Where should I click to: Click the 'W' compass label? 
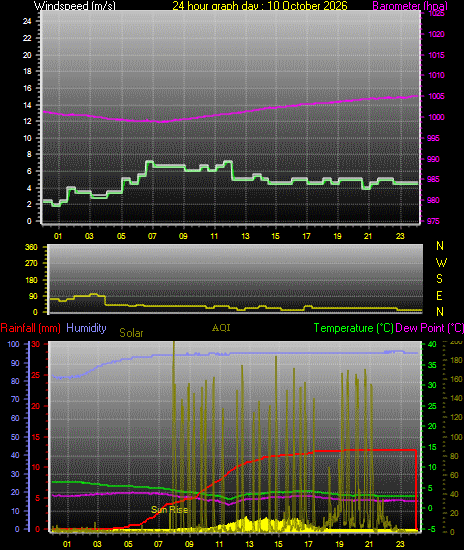click(x=441, y=262)
